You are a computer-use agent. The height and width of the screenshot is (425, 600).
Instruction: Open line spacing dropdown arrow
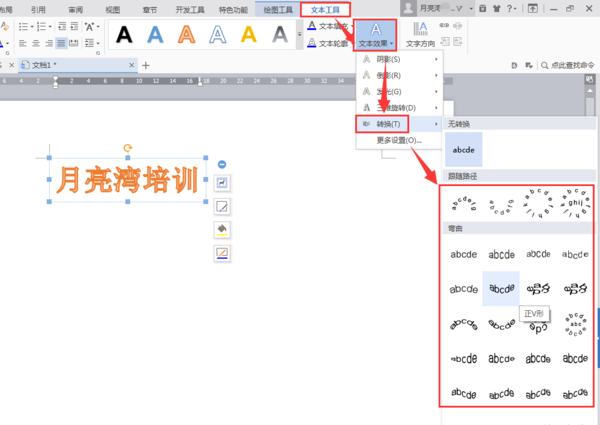98,44
